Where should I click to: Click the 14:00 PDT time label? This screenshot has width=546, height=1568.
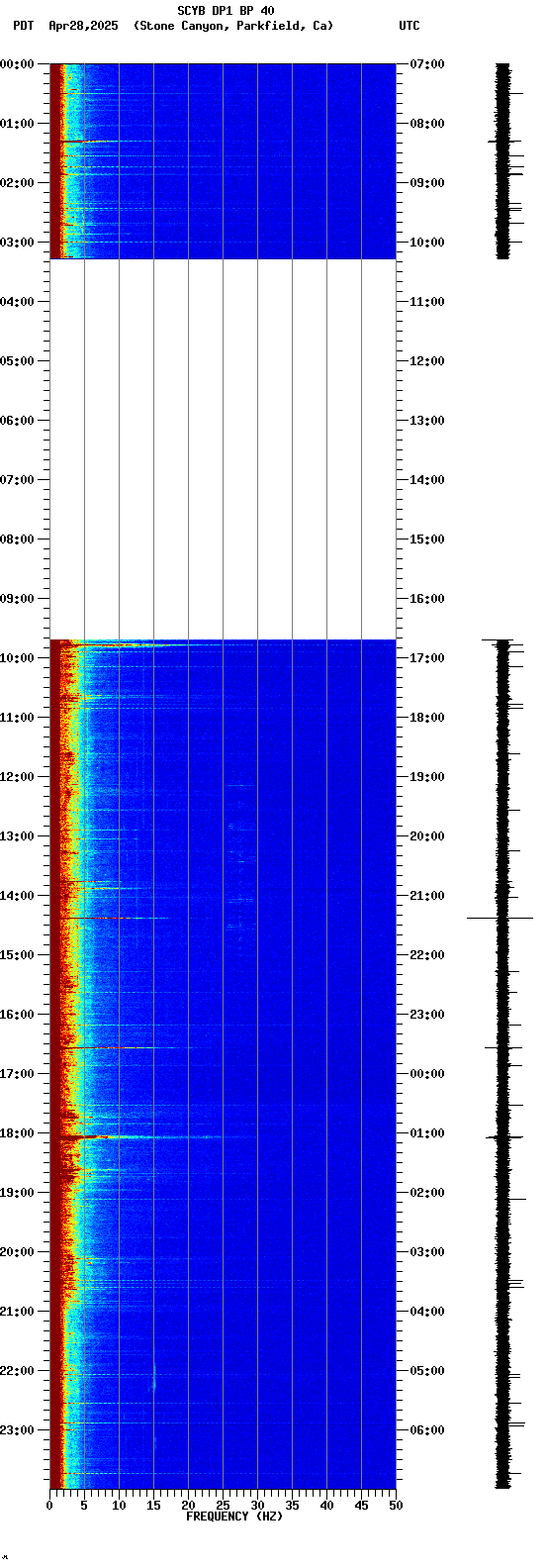17,896
